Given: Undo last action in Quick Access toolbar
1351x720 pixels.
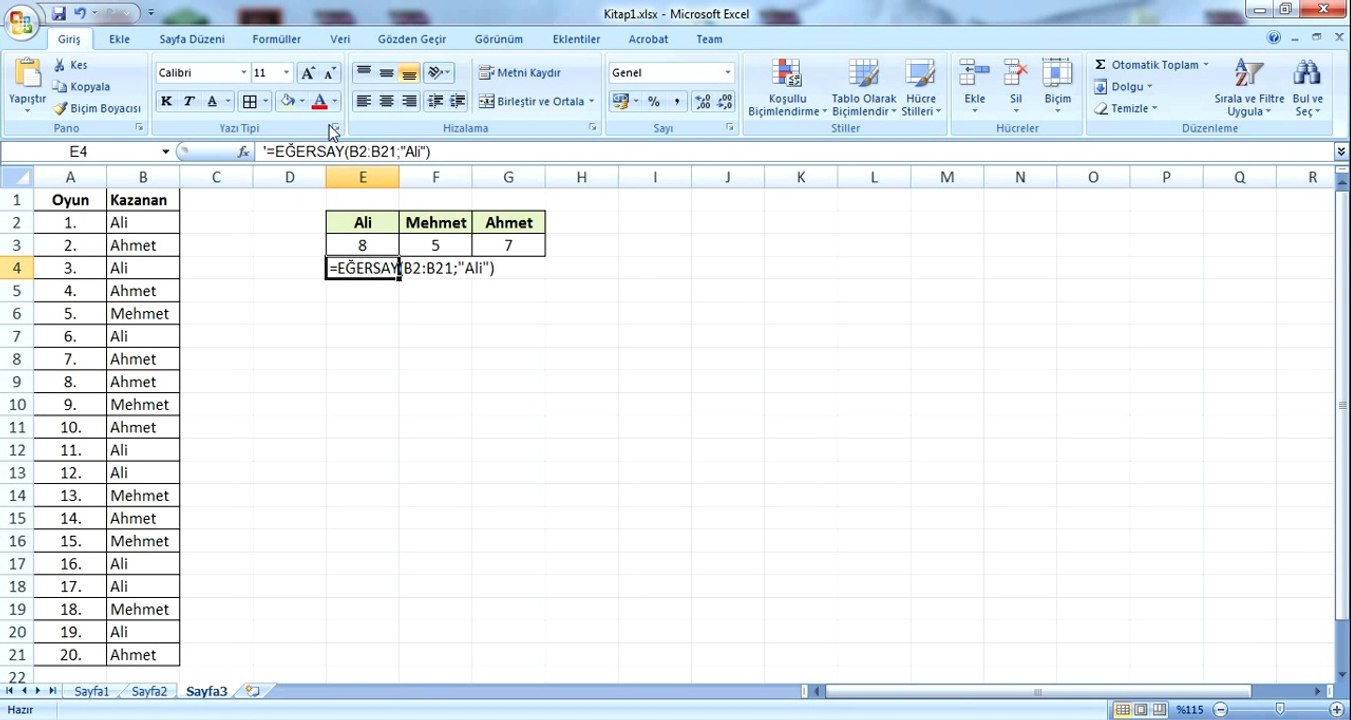Looking at the screenshot, I should [x=80, y=13].
